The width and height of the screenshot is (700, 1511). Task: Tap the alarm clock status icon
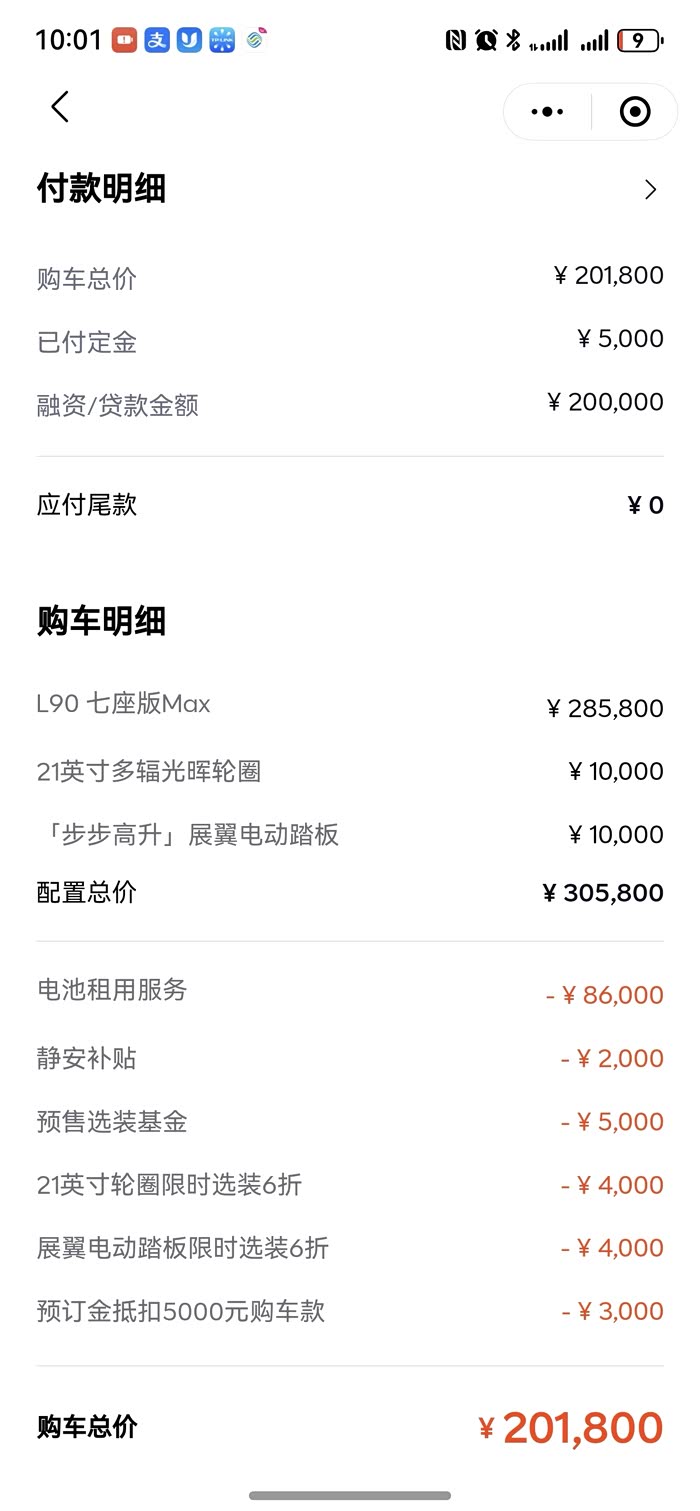(x=486, y=40)
